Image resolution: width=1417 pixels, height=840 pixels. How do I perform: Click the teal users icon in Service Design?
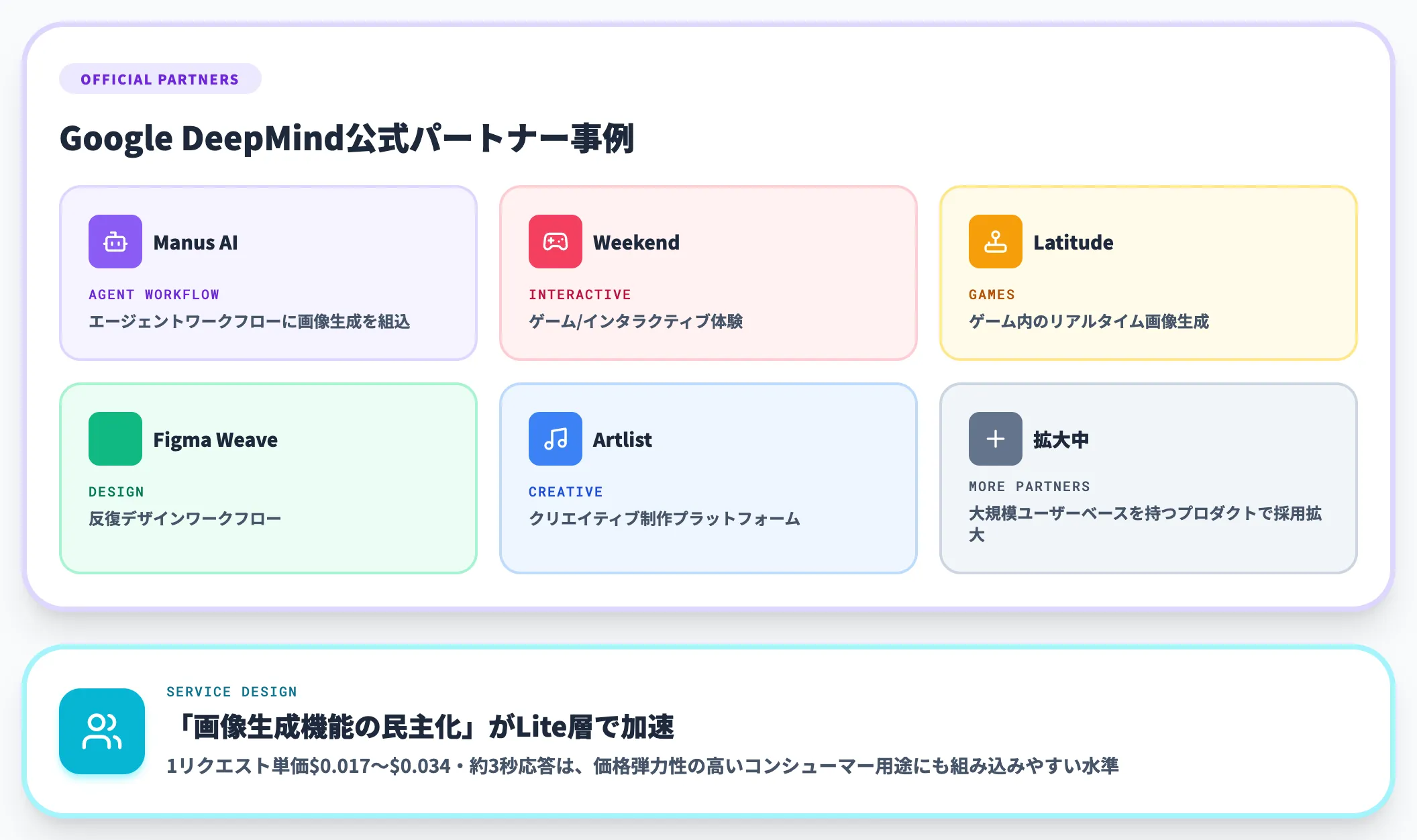coord(102,731)
